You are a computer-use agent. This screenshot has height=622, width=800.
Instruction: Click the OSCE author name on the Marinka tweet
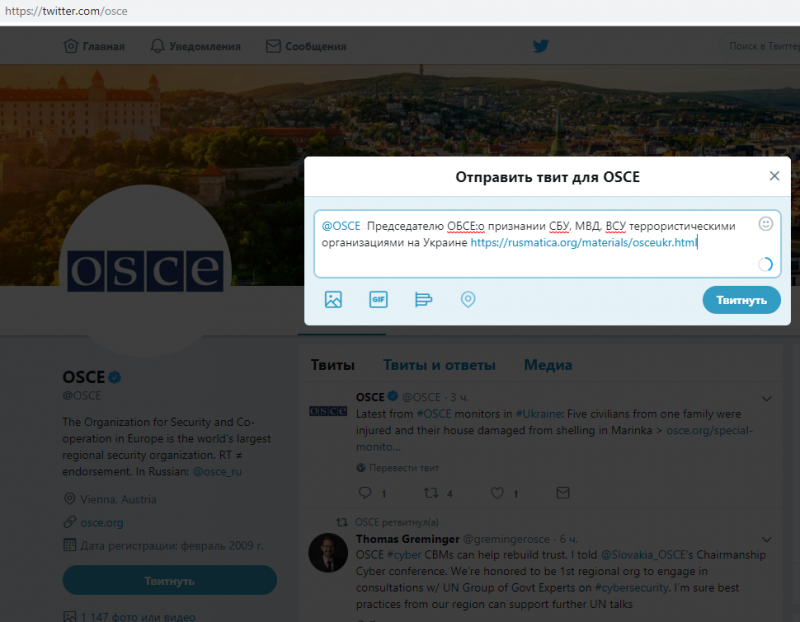click(x=370, y=397)
